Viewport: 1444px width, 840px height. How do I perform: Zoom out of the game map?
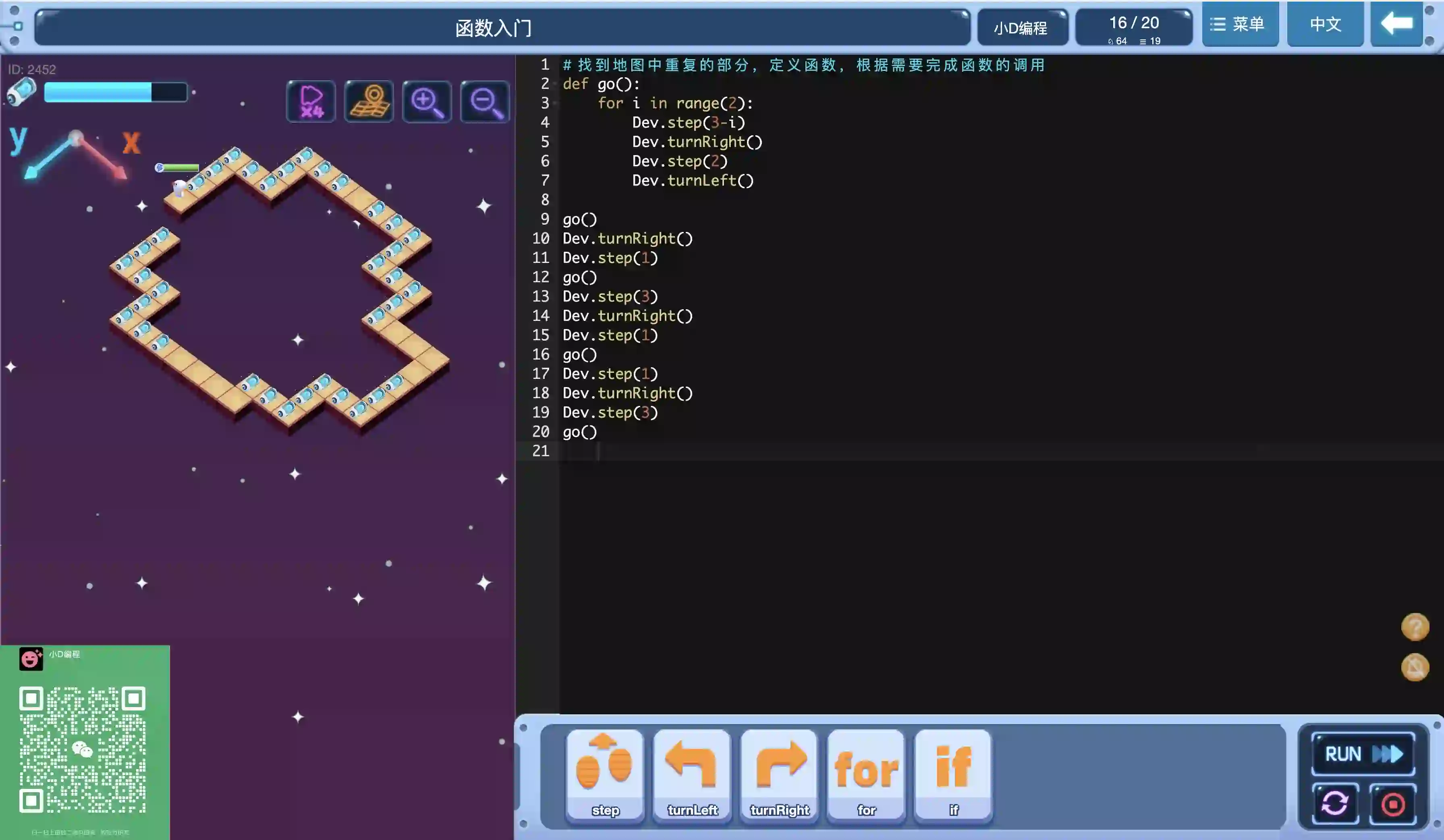click(x=485, y=101)
